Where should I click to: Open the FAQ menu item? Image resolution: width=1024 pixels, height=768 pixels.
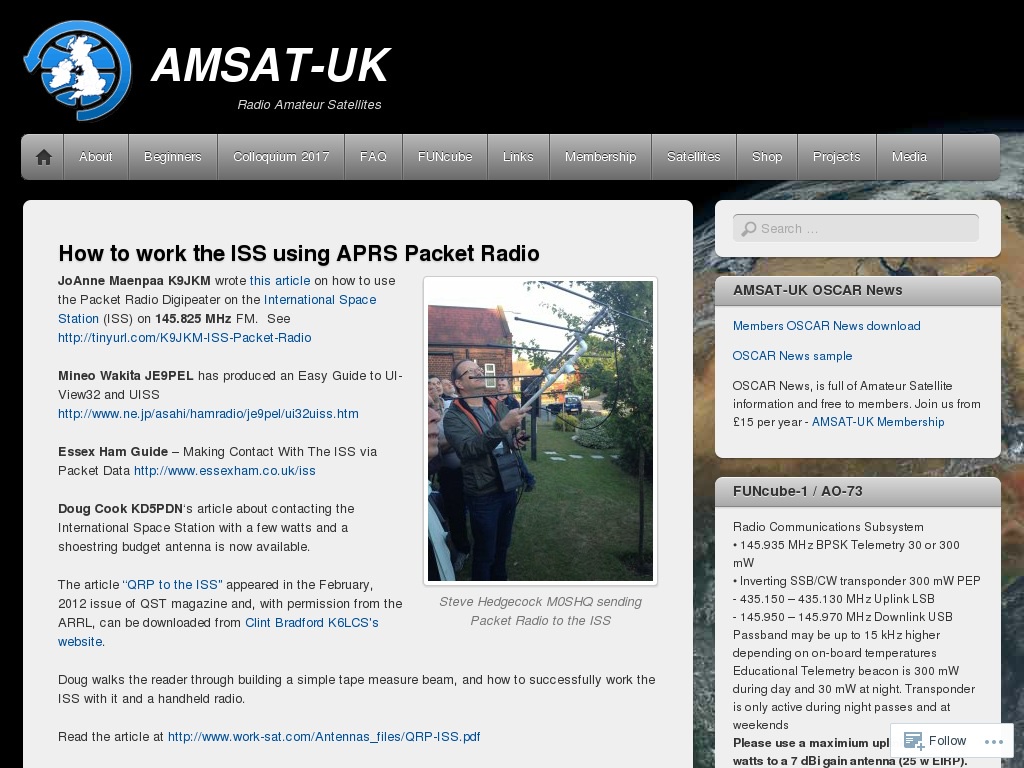coord(373,157)
